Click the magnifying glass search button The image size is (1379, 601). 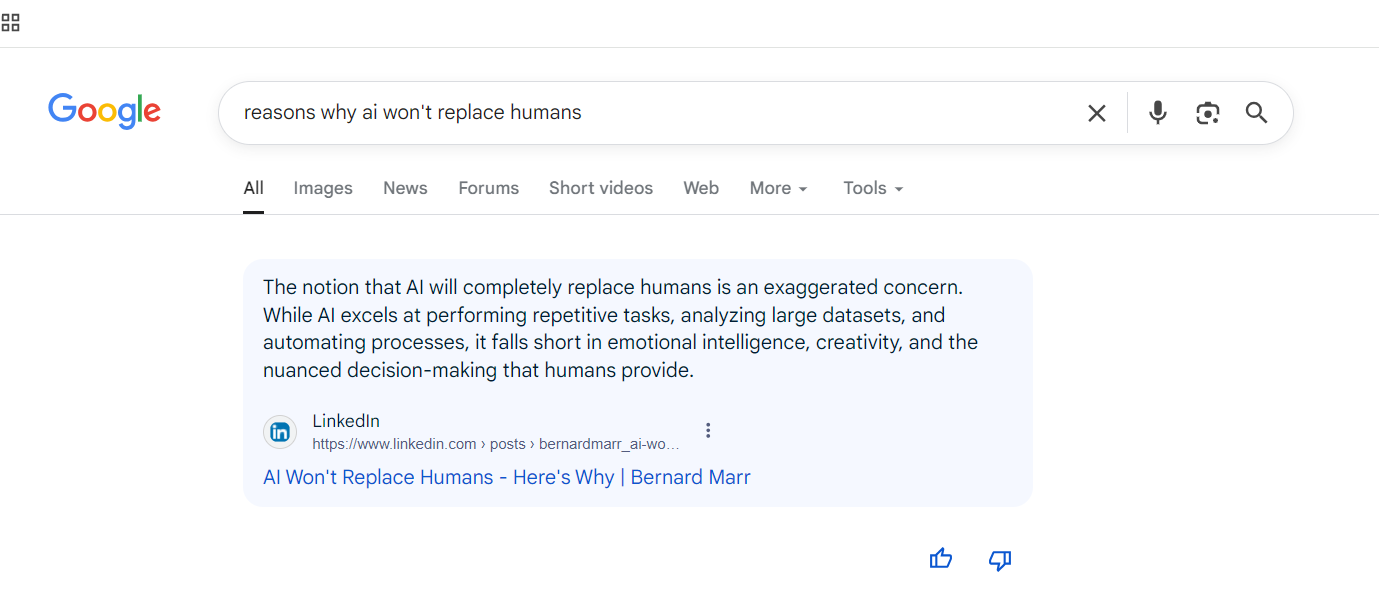pos(1256,113)
